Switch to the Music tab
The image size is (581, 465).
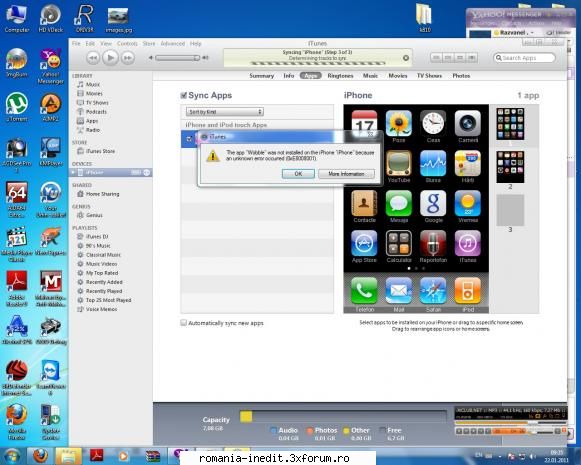[x=370, y=76]
